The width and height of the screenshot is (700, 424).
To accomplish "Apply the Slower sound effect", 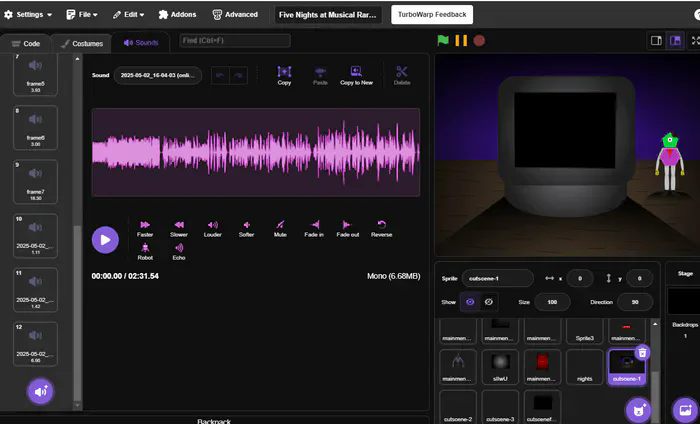I will 179,224.
